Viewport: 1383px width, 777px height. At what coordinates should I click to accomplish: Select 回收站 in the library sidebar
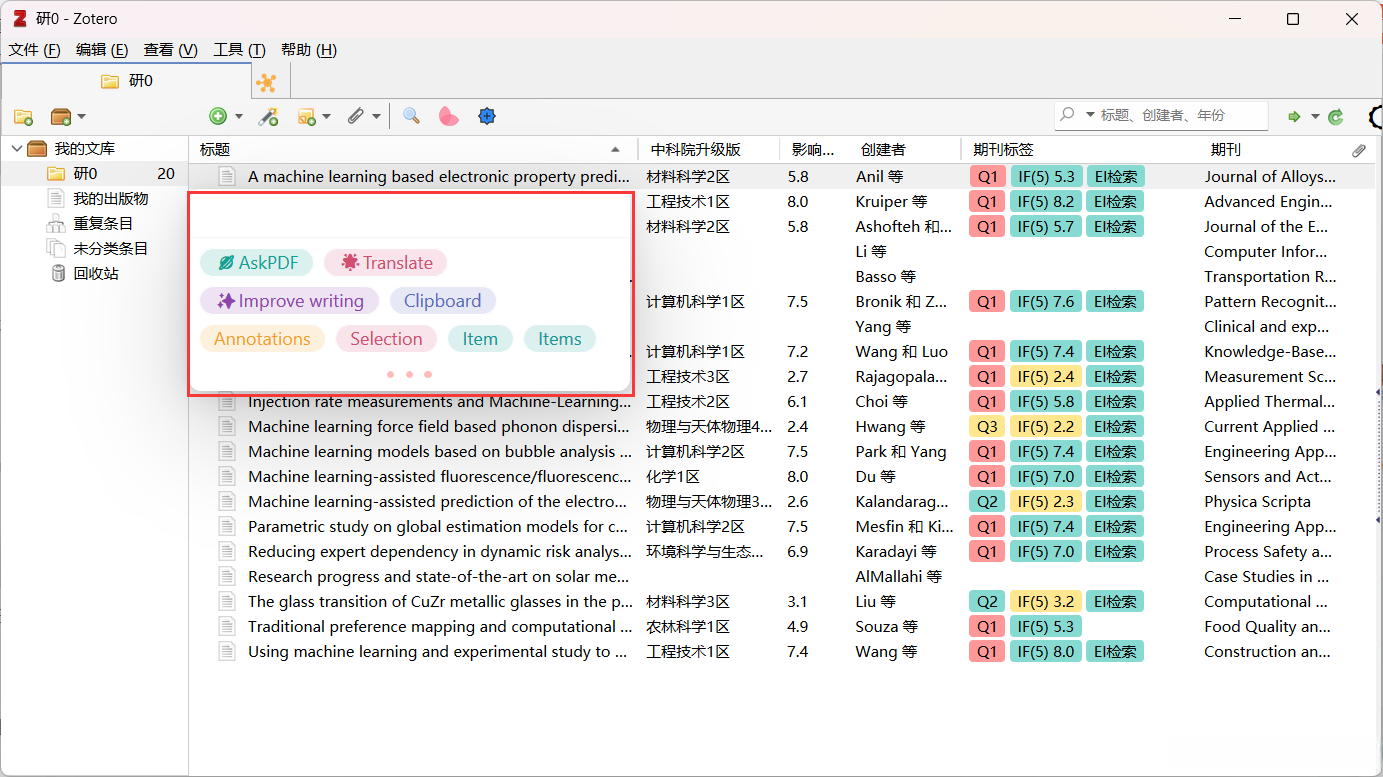(96, 274)
